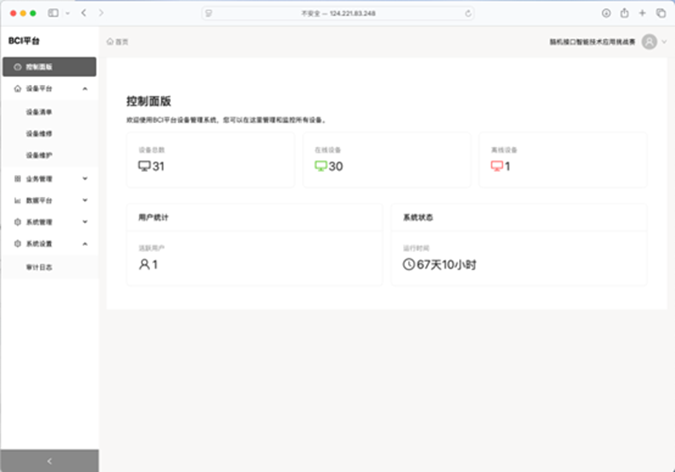This screenshot has height=472, width=675.
Task: Open the 设备清单 menu item
Action: pyautogui.click(x=40, y=112)
